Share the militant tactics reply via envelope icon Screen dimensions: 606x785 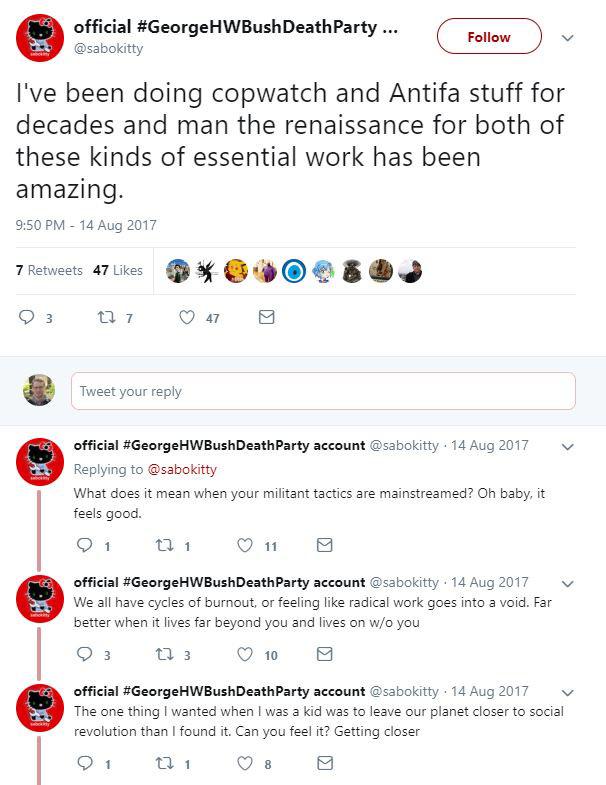pyautogui.click(x=324, y=546)
